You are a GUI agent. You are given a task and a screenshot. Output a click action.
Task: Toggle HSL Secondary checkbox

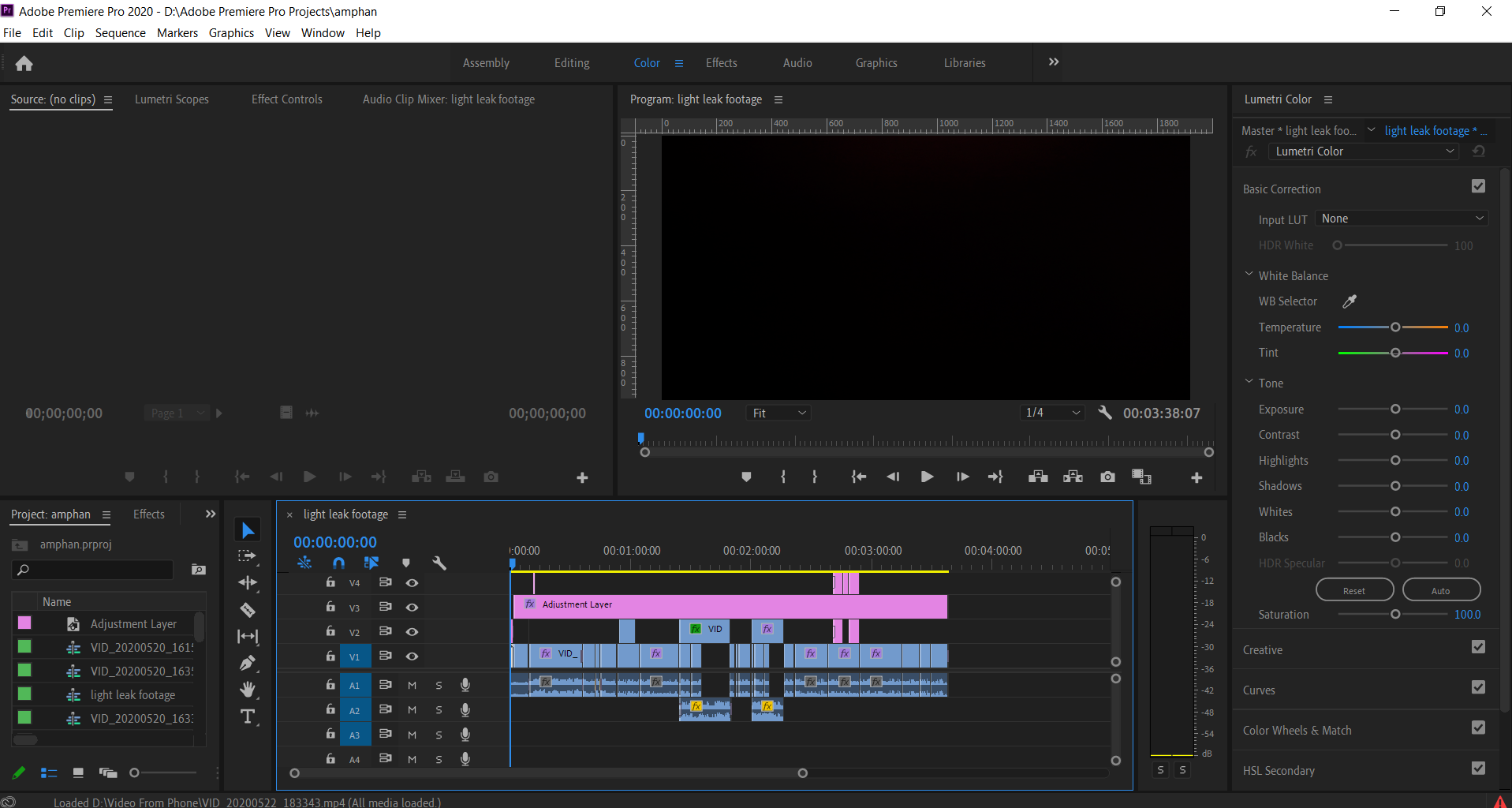point(1478,768)
